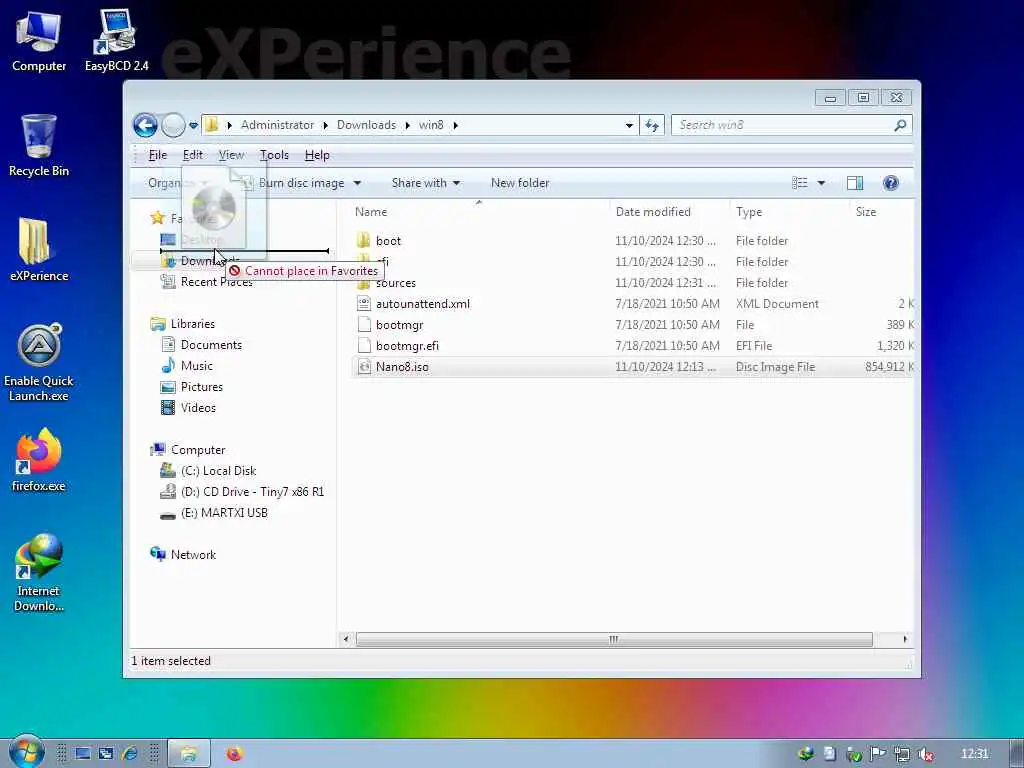Launch firefox.exe from the desktop
This screenshot has height=768, width=1024.
pos(39,460)
